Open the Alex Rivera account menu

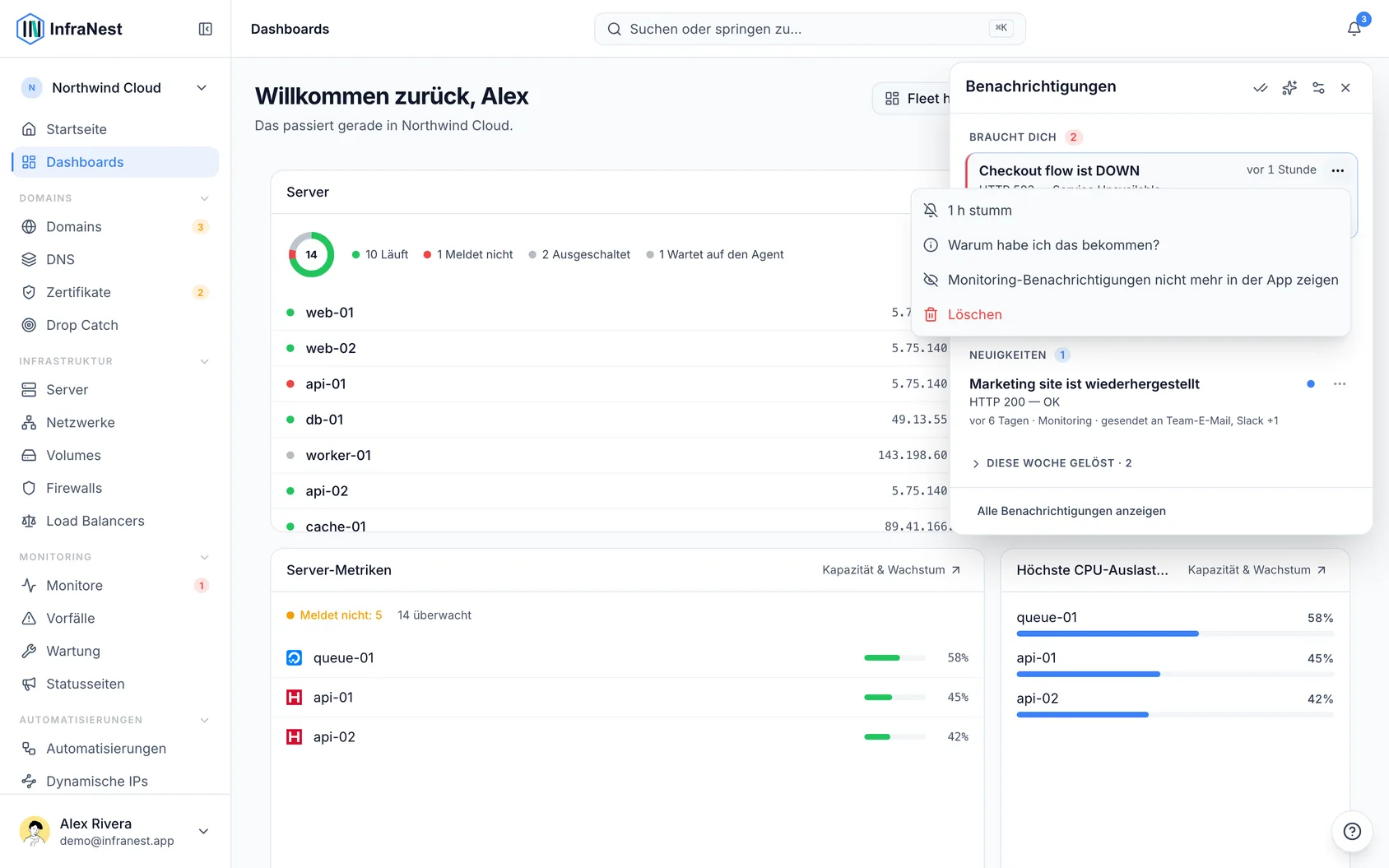point(115,831)
